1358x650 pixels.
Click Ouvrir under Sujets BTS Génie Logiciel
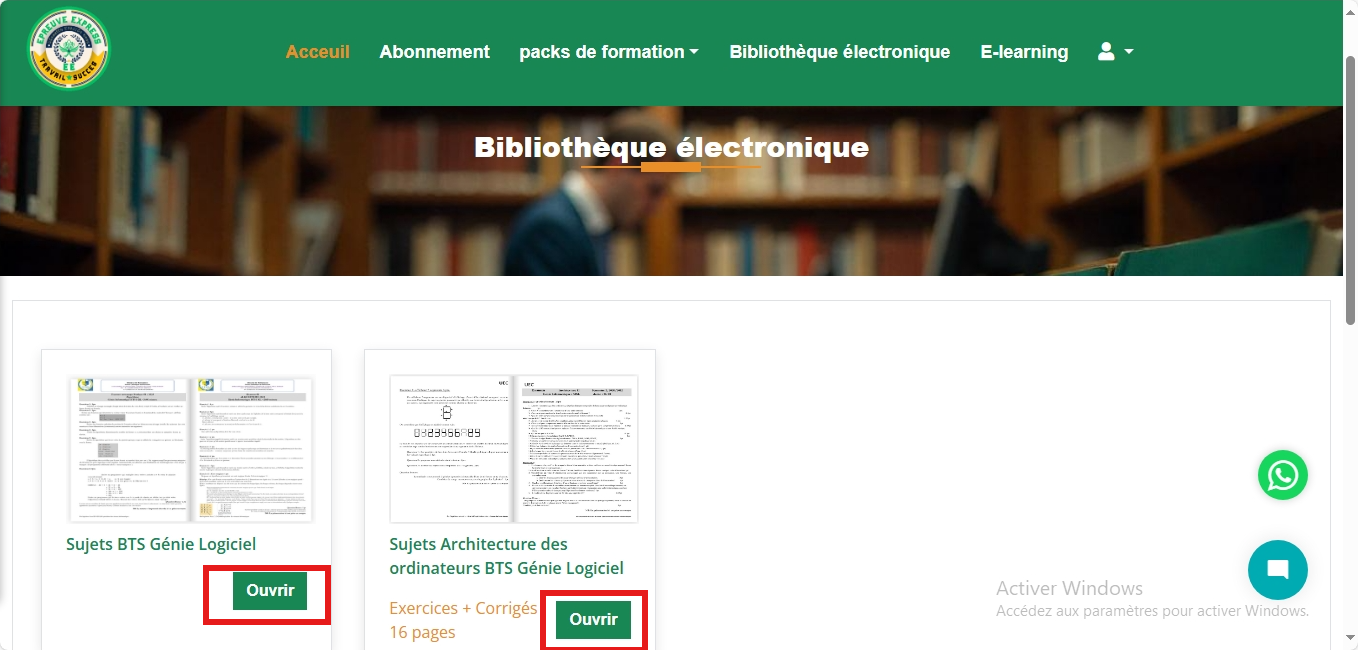(x=270, y=590)
